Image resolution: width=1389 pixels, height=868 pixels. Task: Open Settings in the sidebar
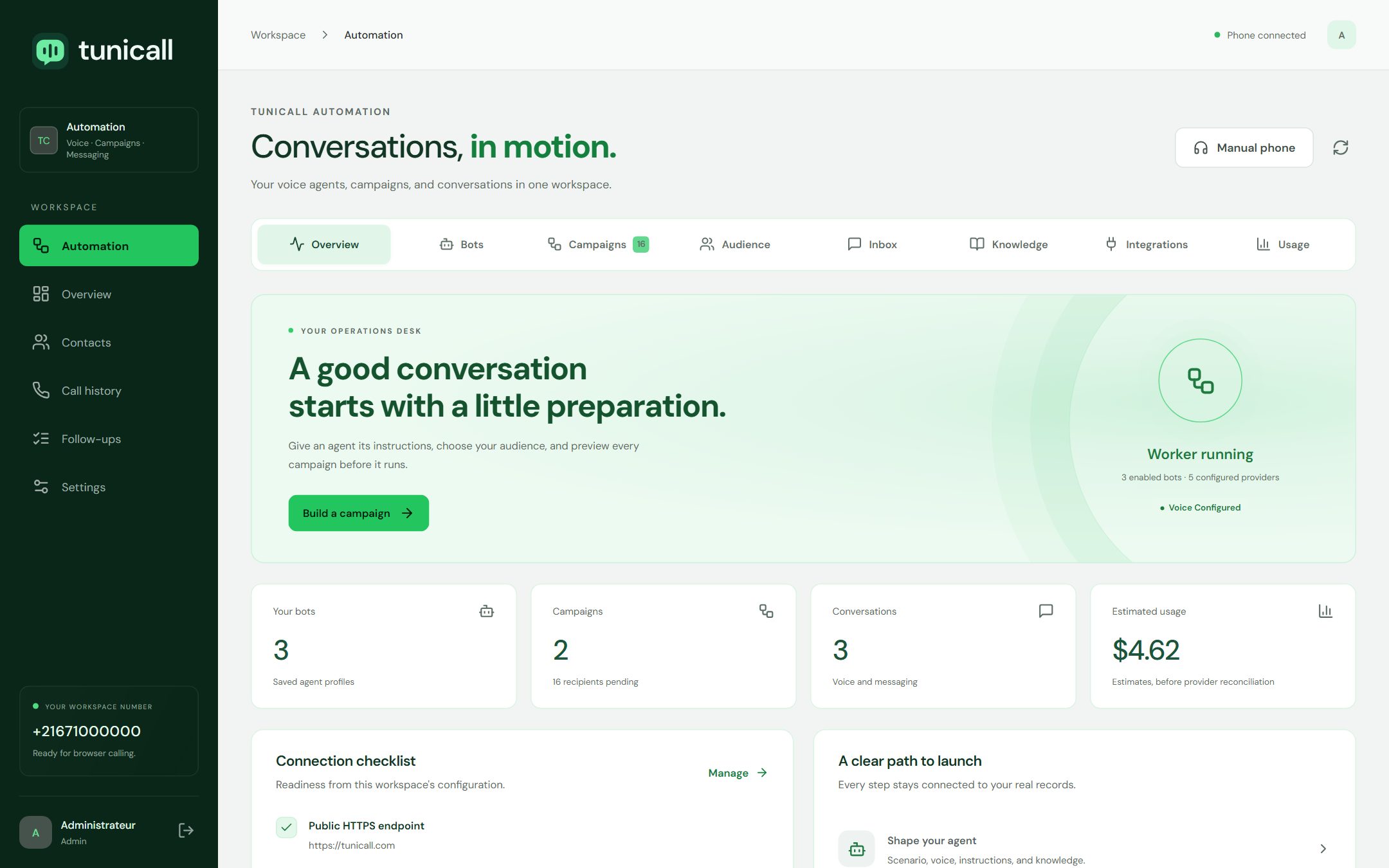point(109,487)
